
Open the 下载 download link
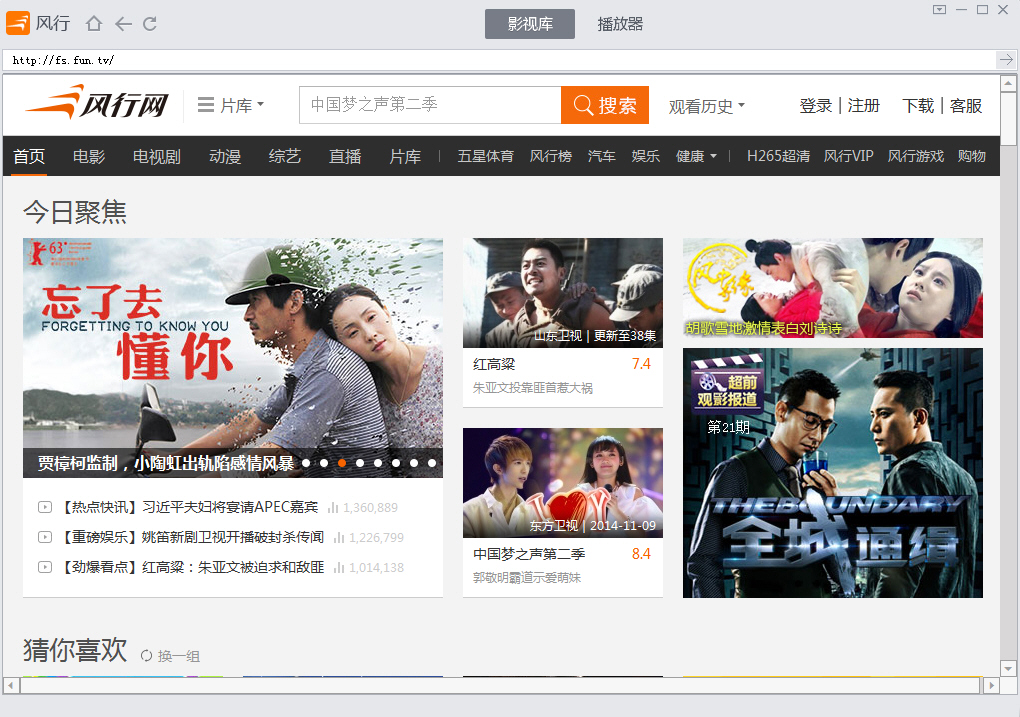coord(918,105)
